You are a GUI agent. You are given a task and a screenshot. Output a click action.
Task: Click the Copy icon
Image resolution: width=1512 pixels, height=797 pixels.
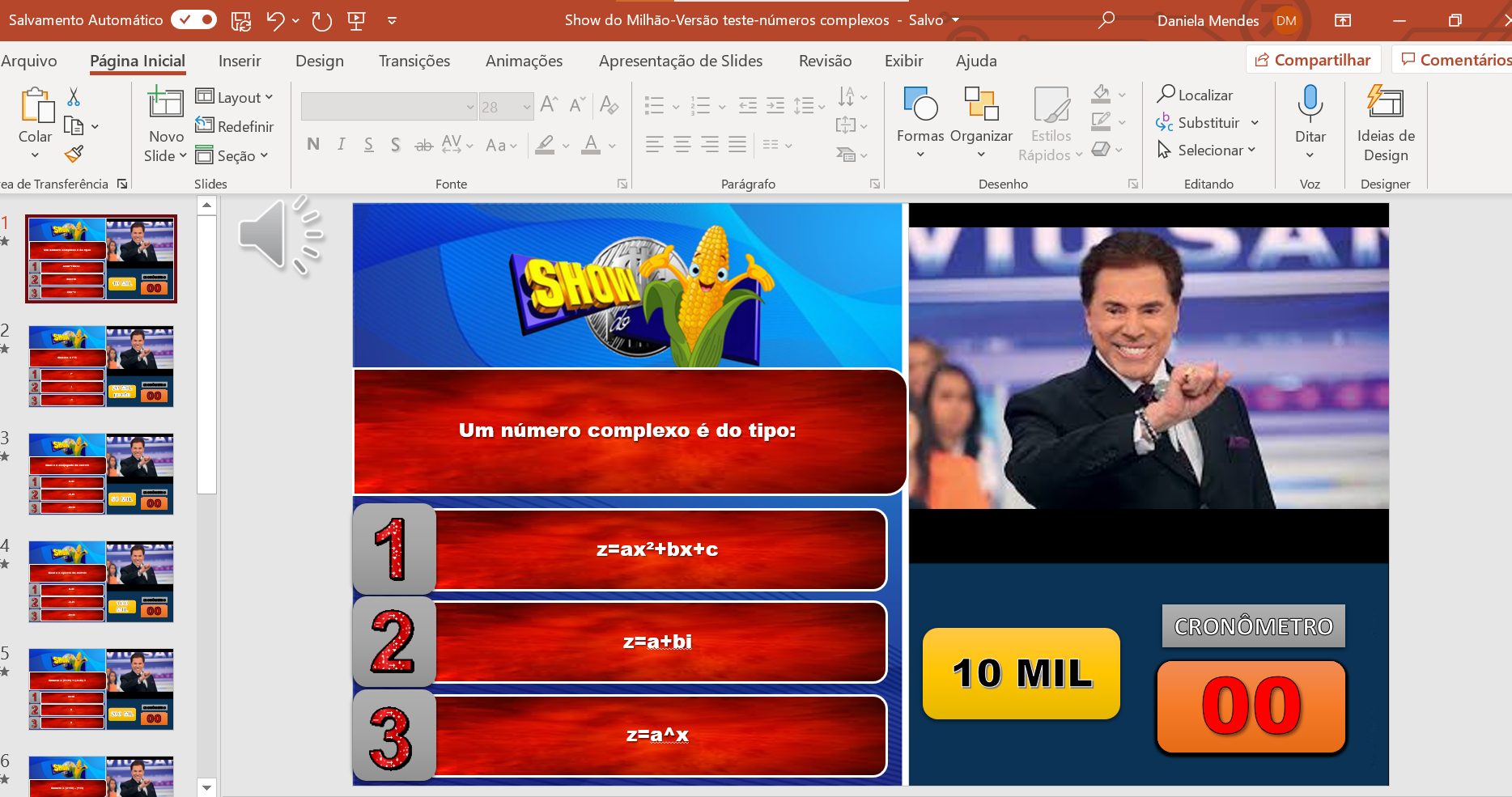[x=74, y=126]
